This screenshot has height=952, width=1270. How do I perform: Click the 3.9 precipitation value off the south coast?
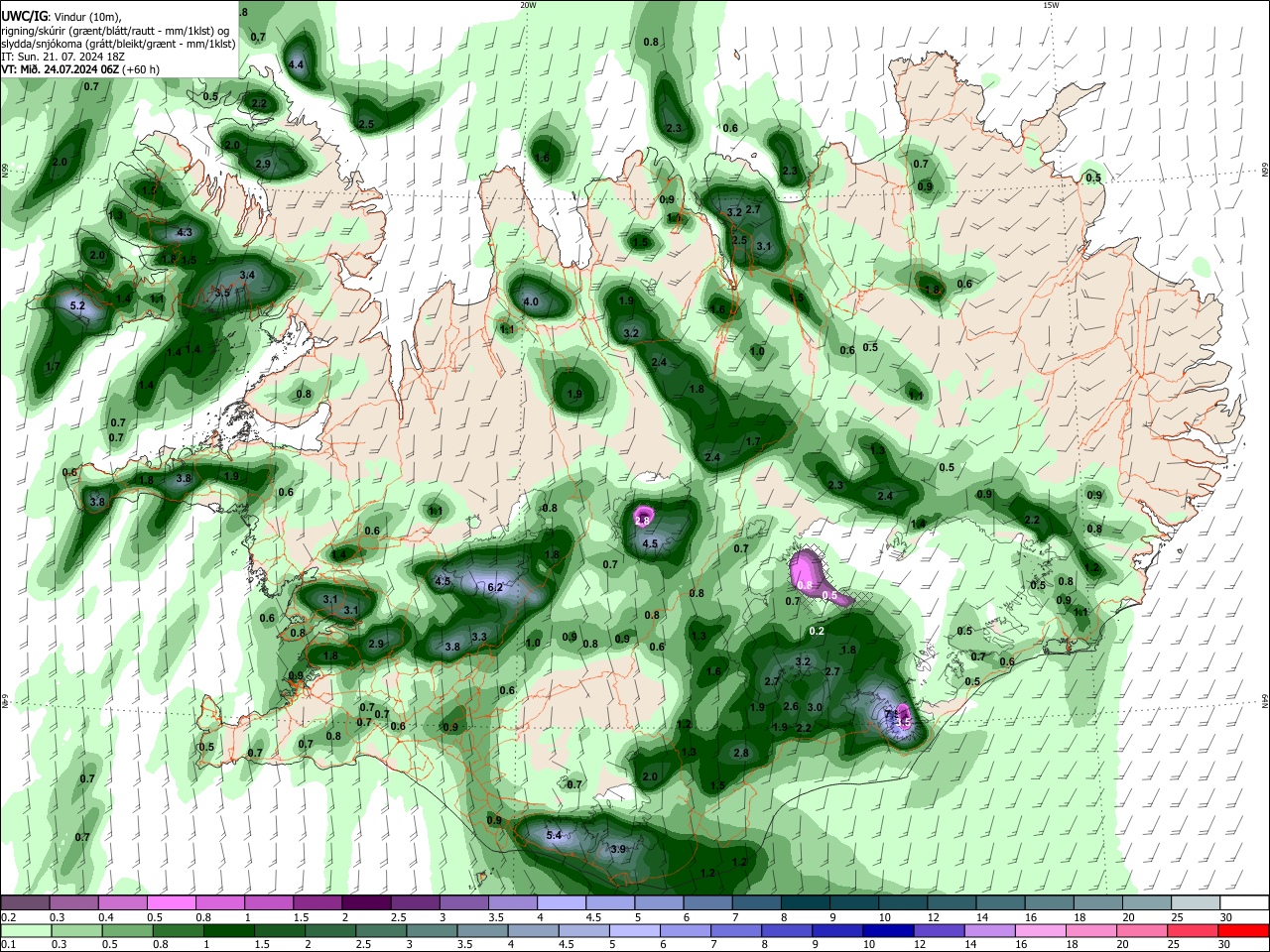pyautogui.click(x=617, y=849)
